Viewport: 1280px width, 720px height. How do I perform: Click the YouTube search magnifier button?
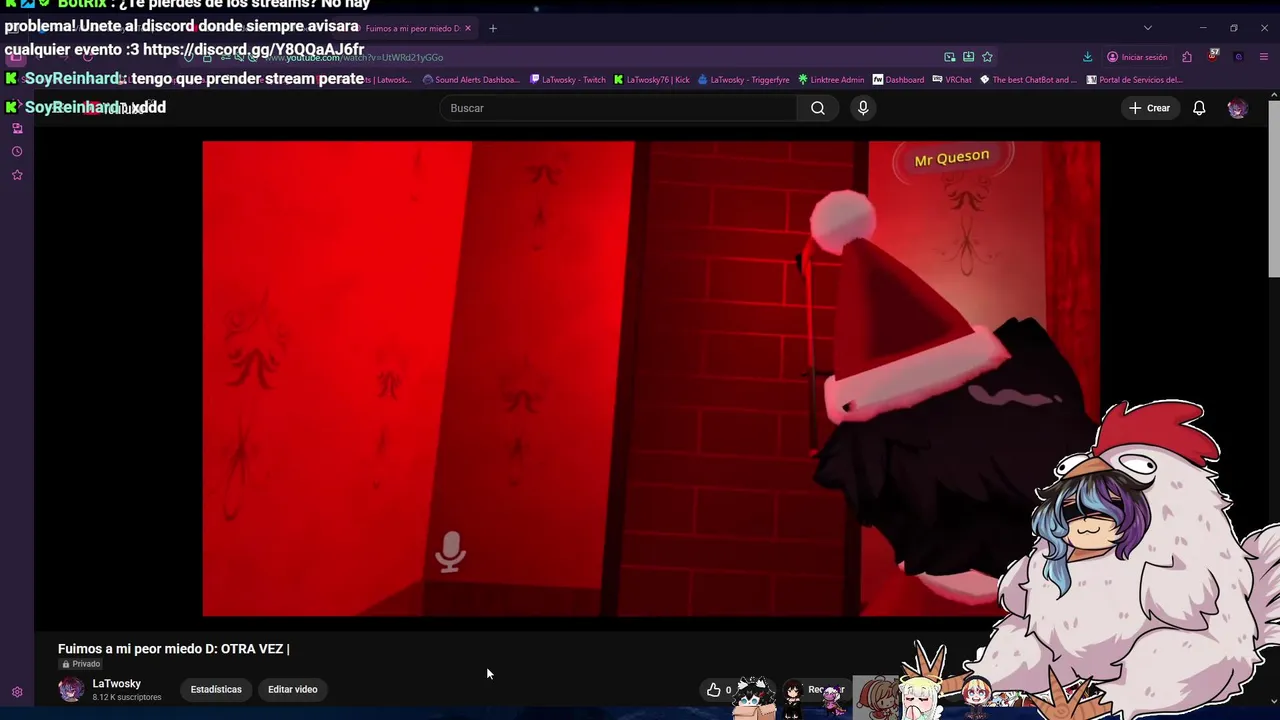click(x=818, y=108)
